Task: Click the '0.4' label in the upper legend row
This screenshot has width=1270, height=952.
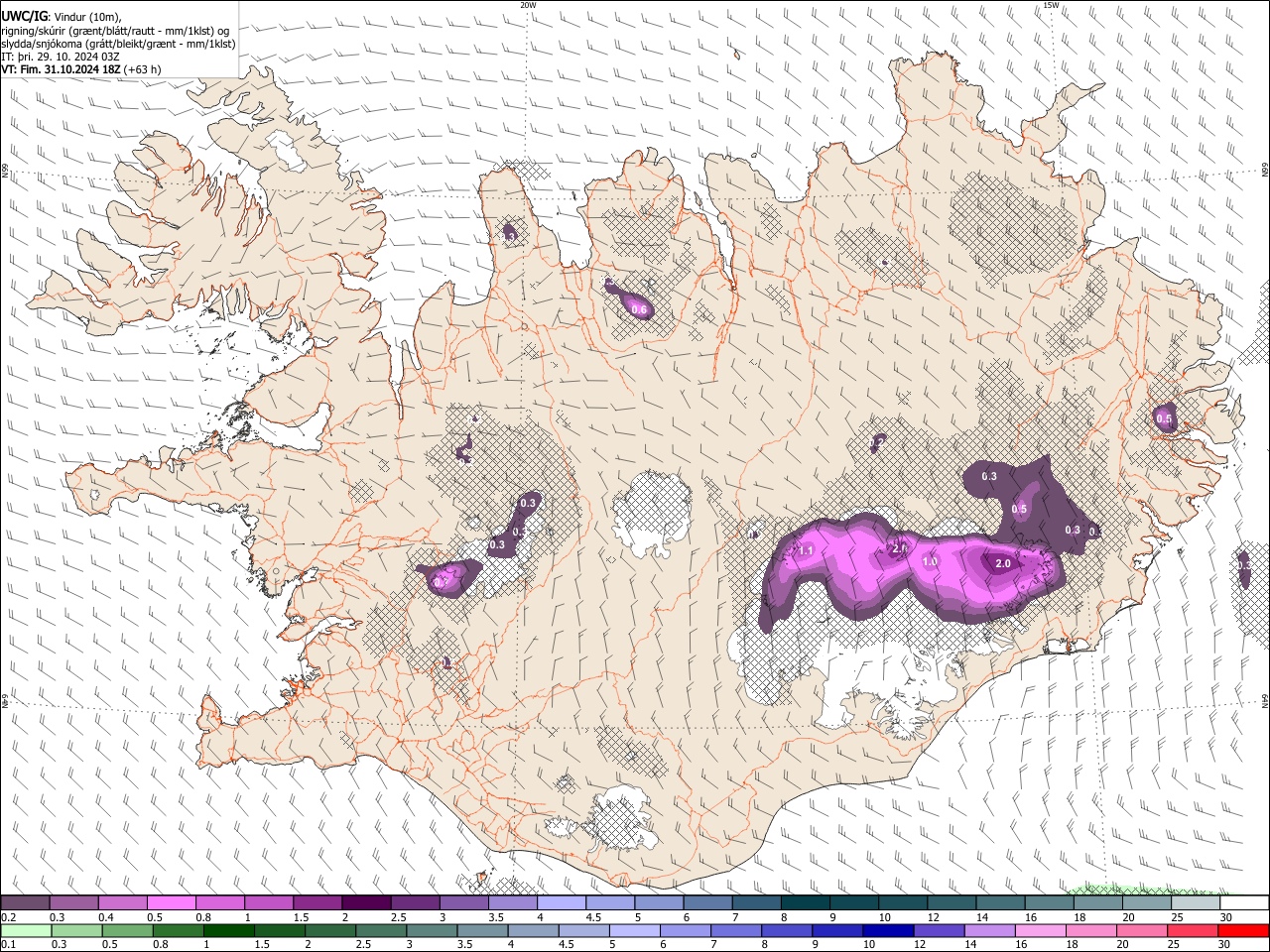Action: pos(106,917)
